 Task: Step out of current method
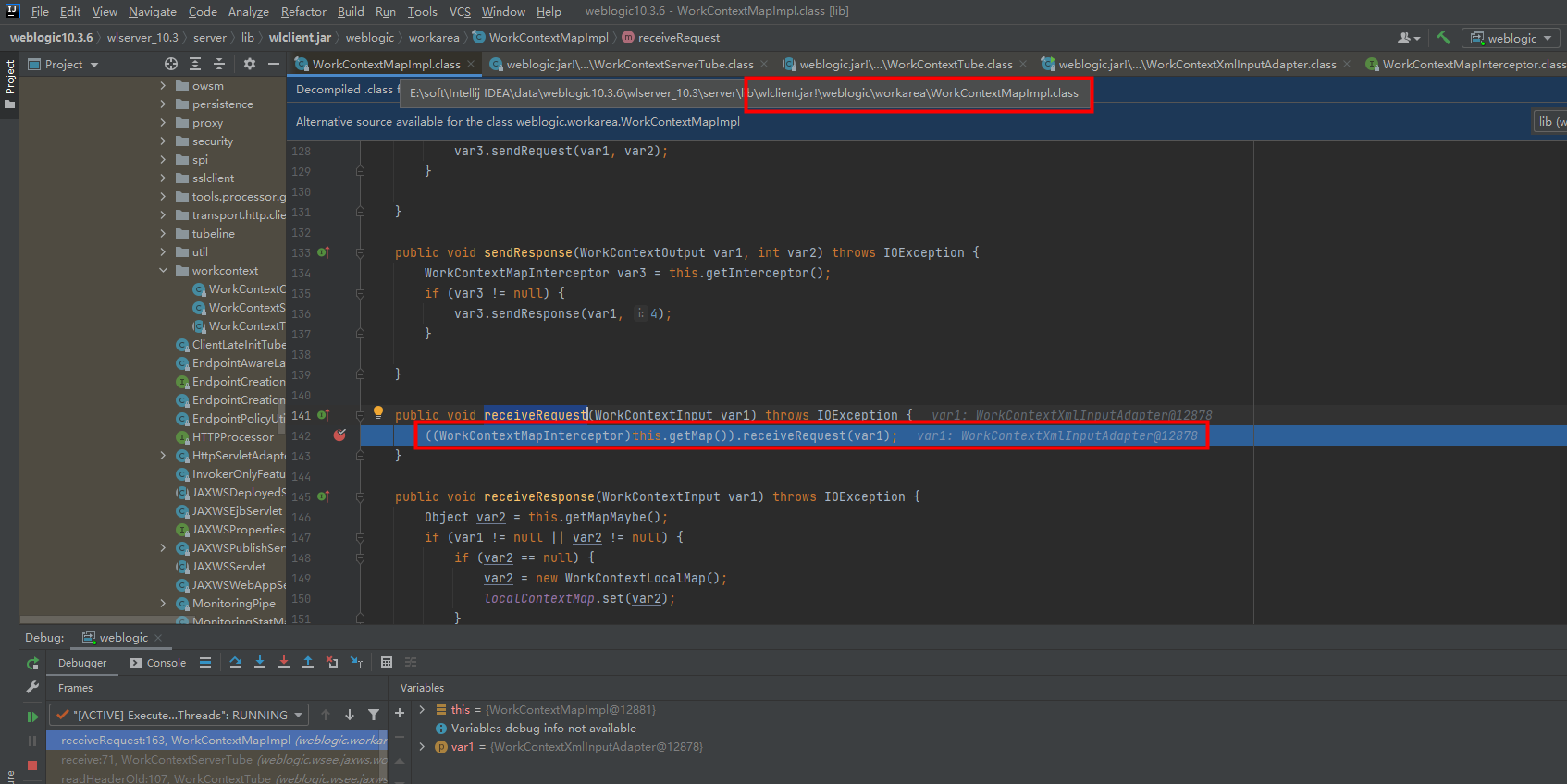pos(308,662)
